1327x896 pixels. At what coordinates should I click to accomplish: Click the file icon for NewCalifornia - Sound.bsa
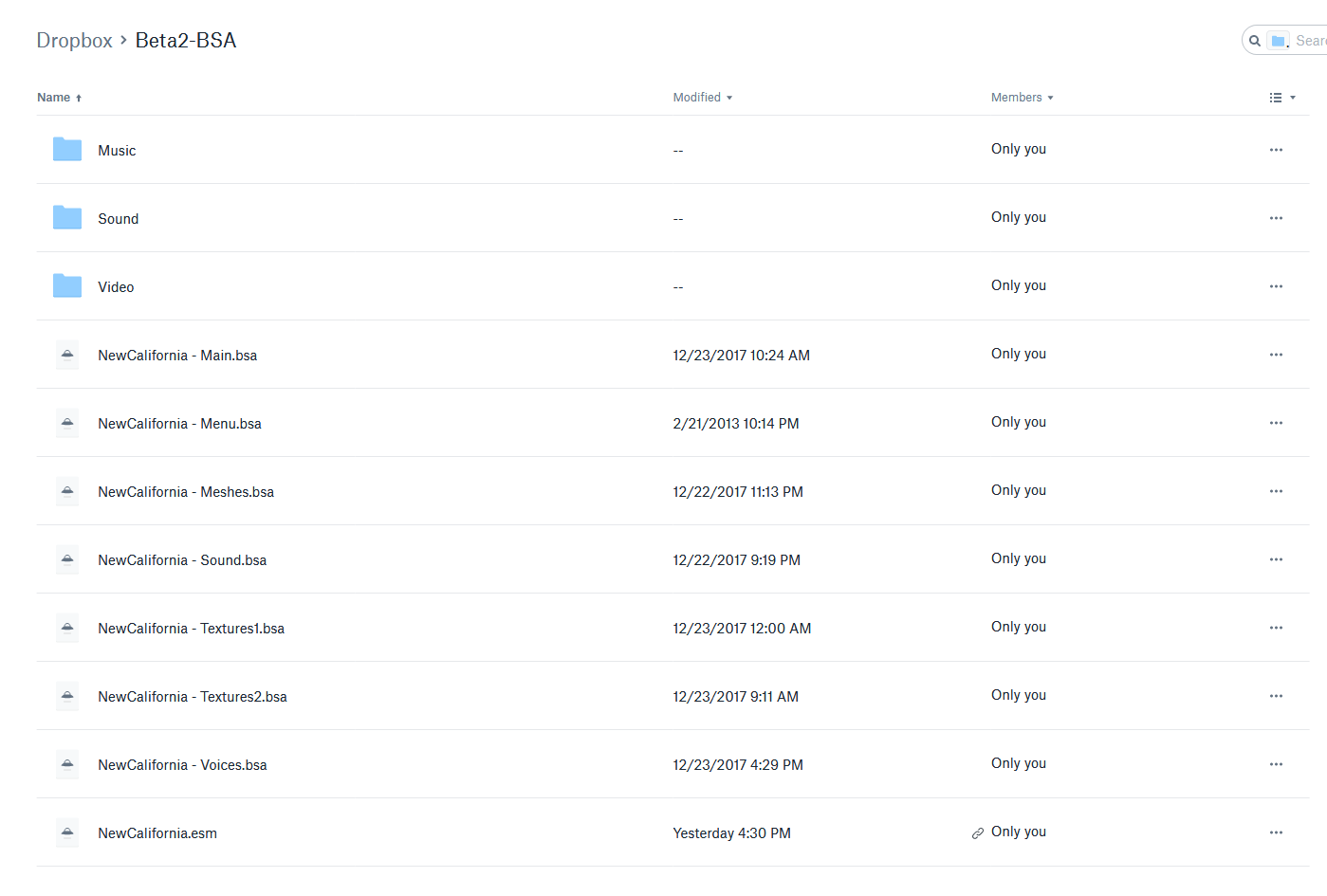(67, 559)
